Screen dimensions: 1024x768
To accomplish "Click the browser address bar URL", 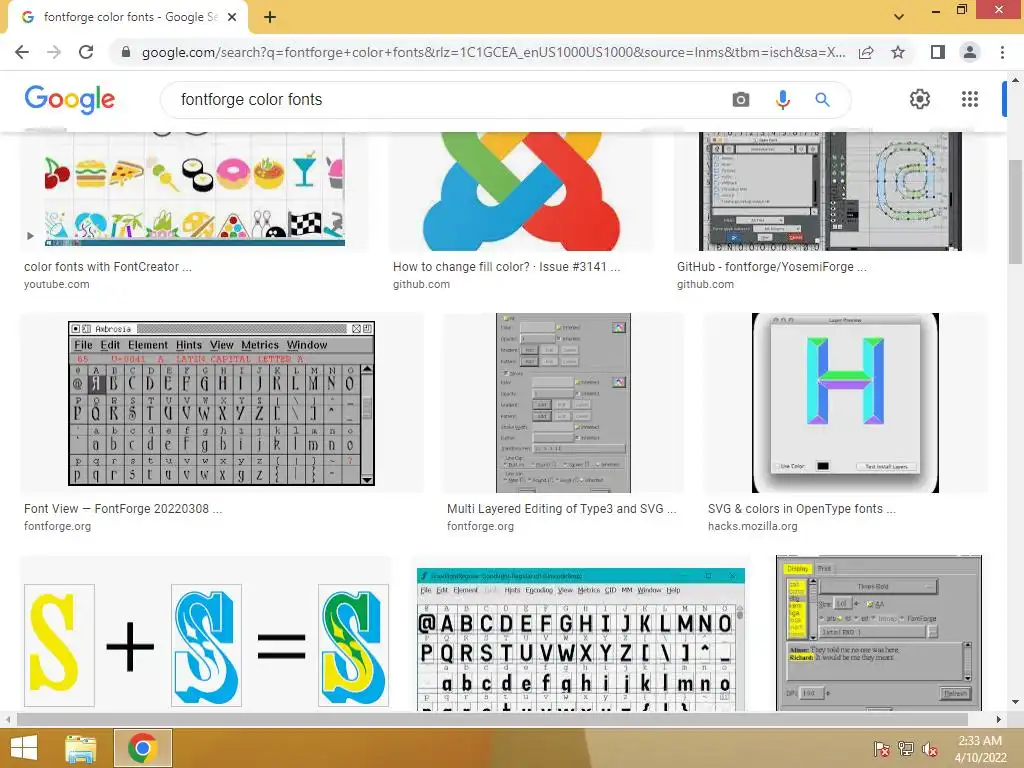I will click(x=493, y=52).
